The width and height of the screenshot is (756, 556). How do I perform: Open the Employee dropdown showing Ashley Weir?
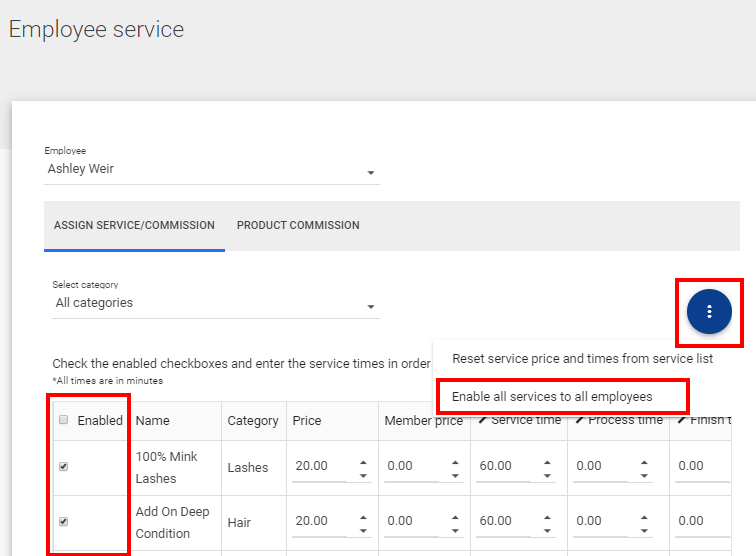click(x=211, y=170)
